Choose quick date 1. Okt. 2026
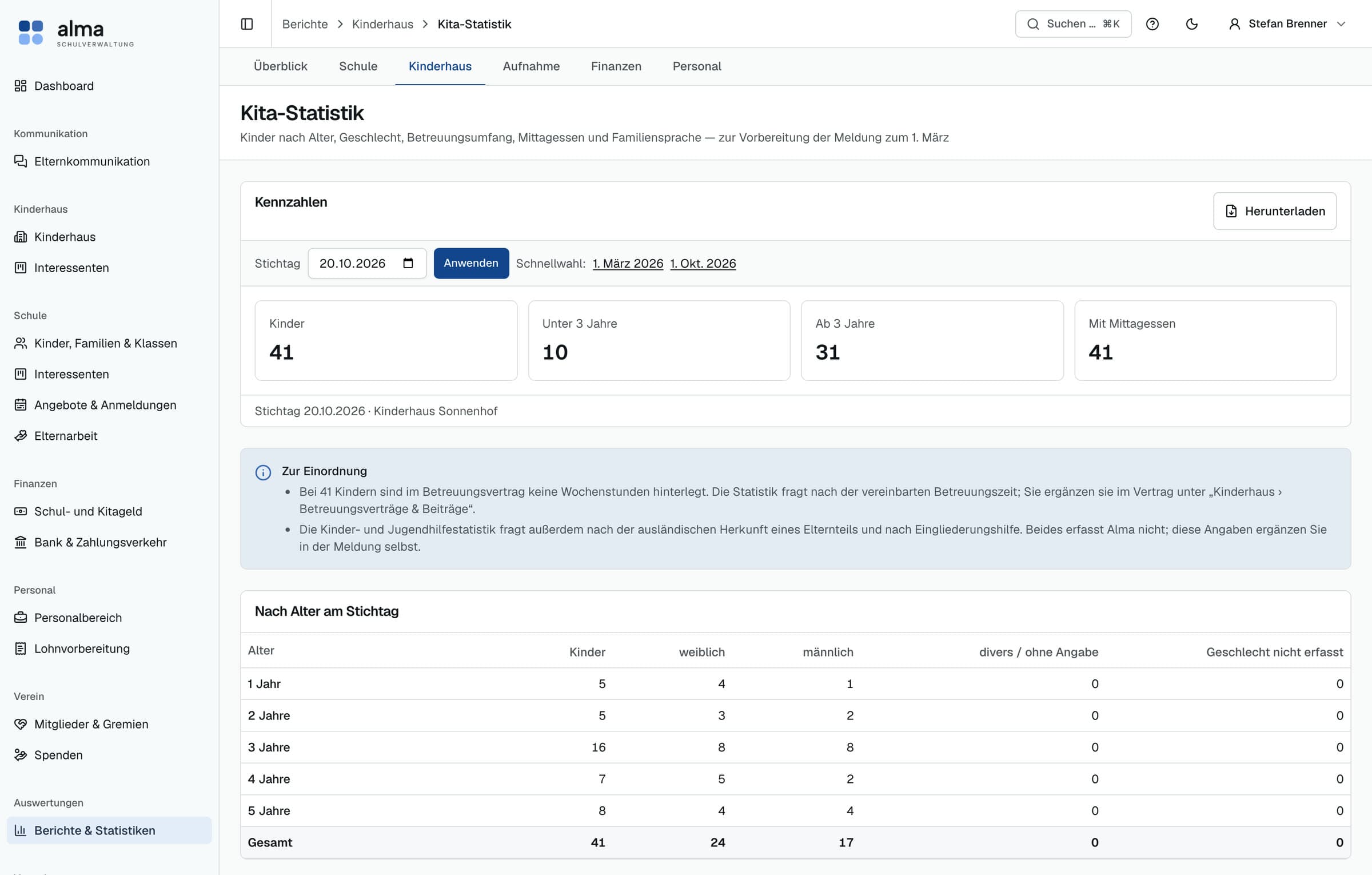The height and width of the screenshot is (875, 1372). tap(703, 264)
